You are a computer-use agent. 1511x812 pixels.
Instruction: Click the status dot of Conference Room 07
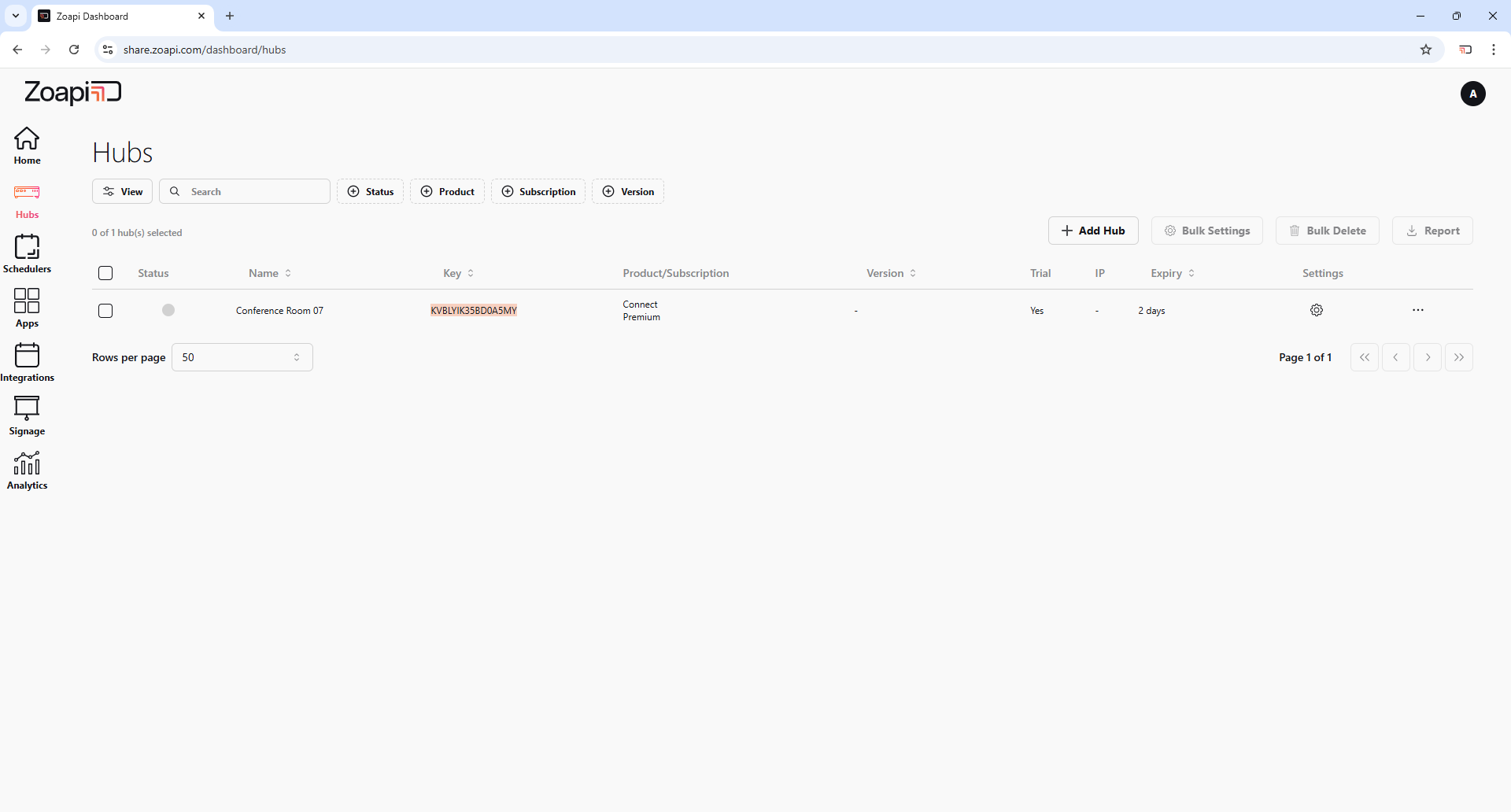pos(168,310)
